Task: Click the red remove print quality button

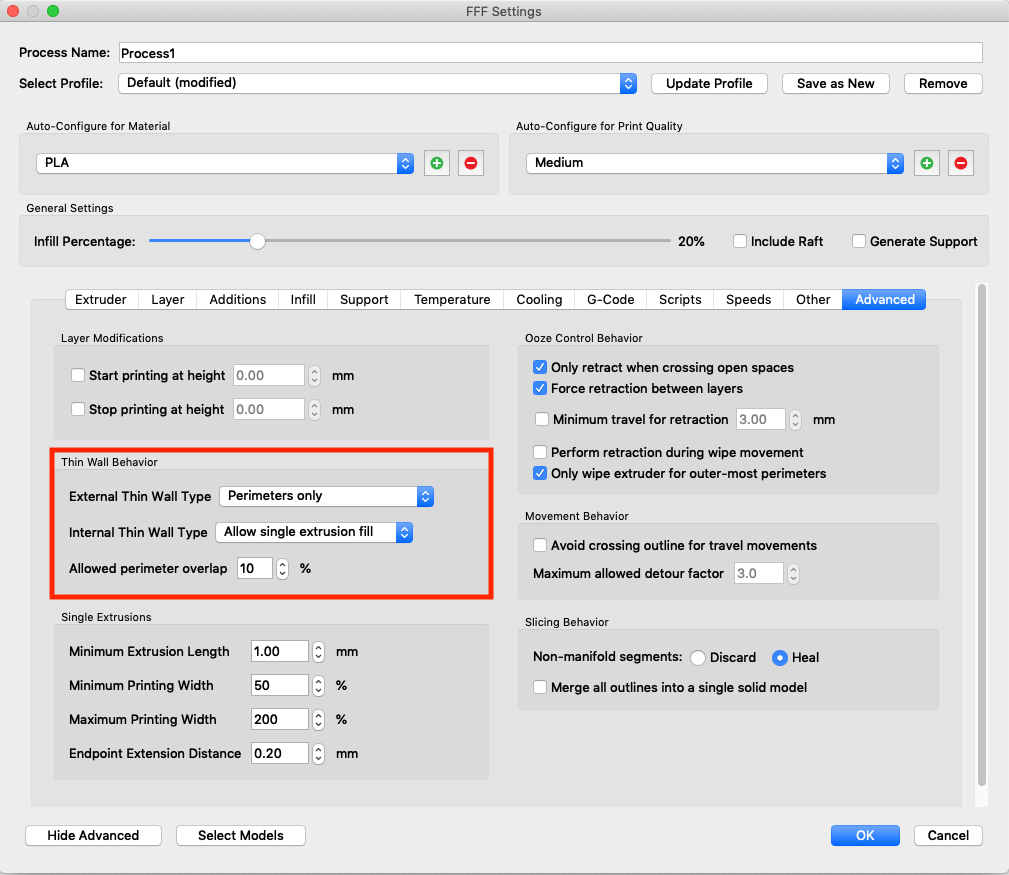Action: coord(961,163)
